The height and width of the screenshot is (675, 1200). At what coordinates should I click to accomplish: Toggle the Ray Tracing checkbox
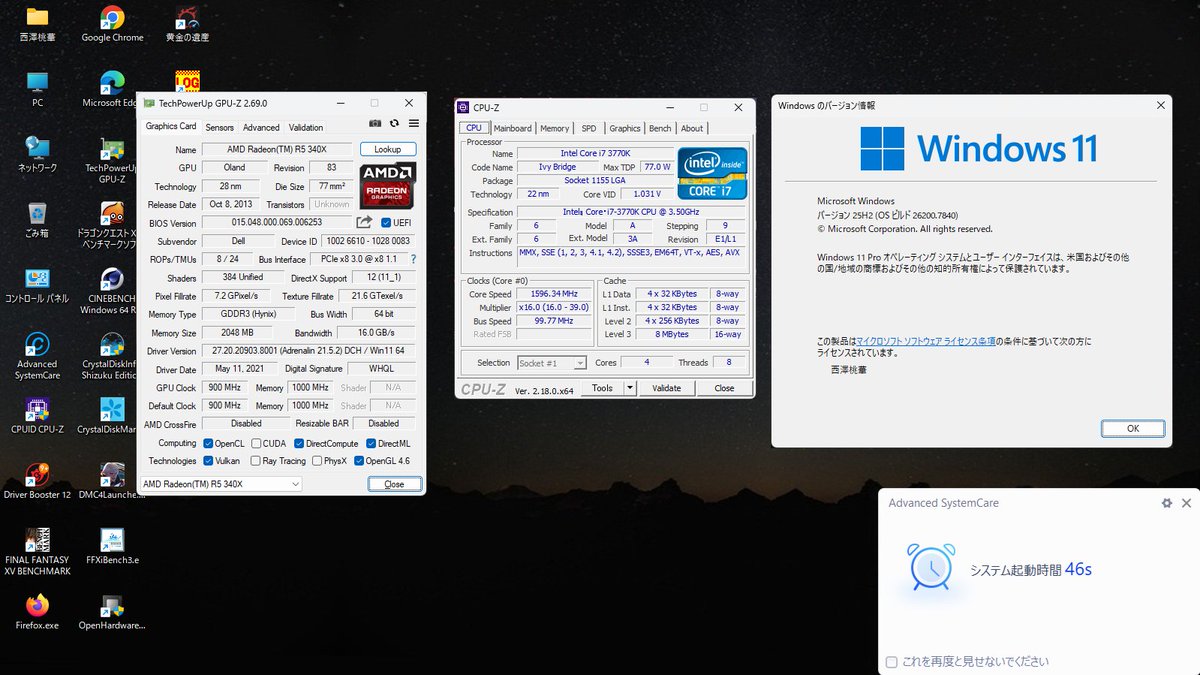[256, 461]
